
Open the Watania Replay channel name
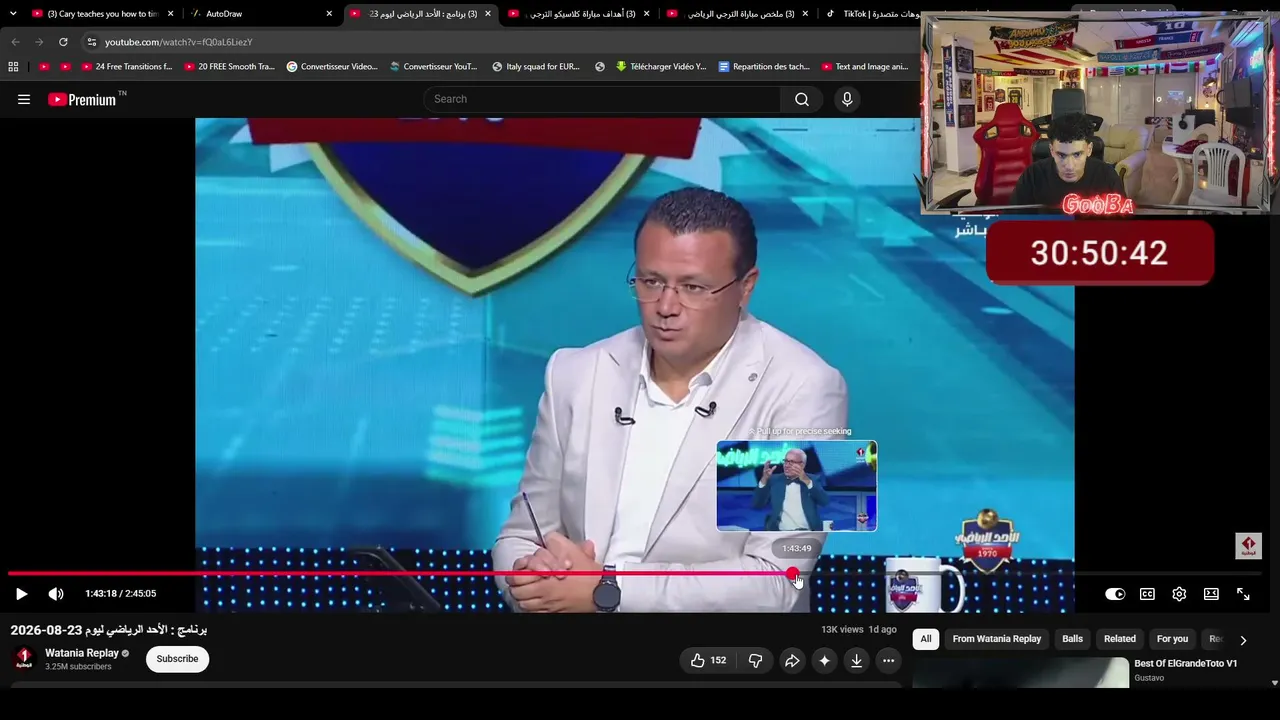click(82, 653)
